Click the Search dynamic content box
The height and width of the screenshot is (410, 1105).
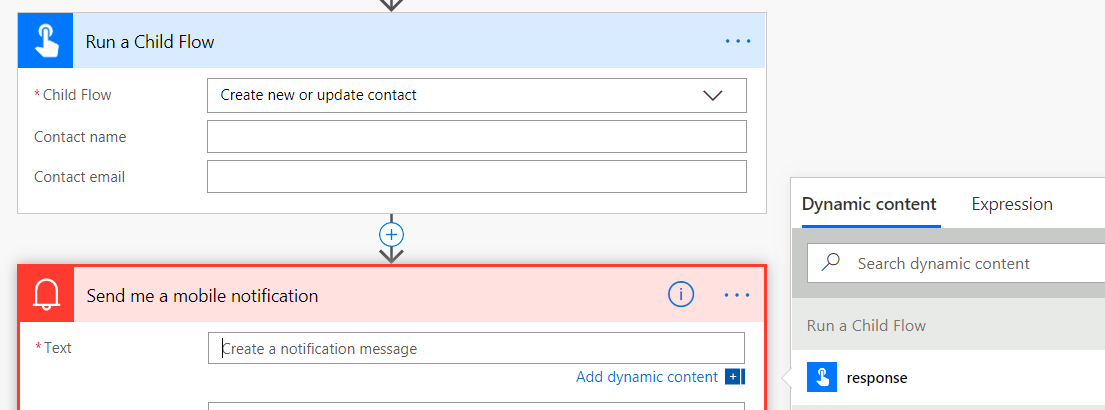pos(960,264)
